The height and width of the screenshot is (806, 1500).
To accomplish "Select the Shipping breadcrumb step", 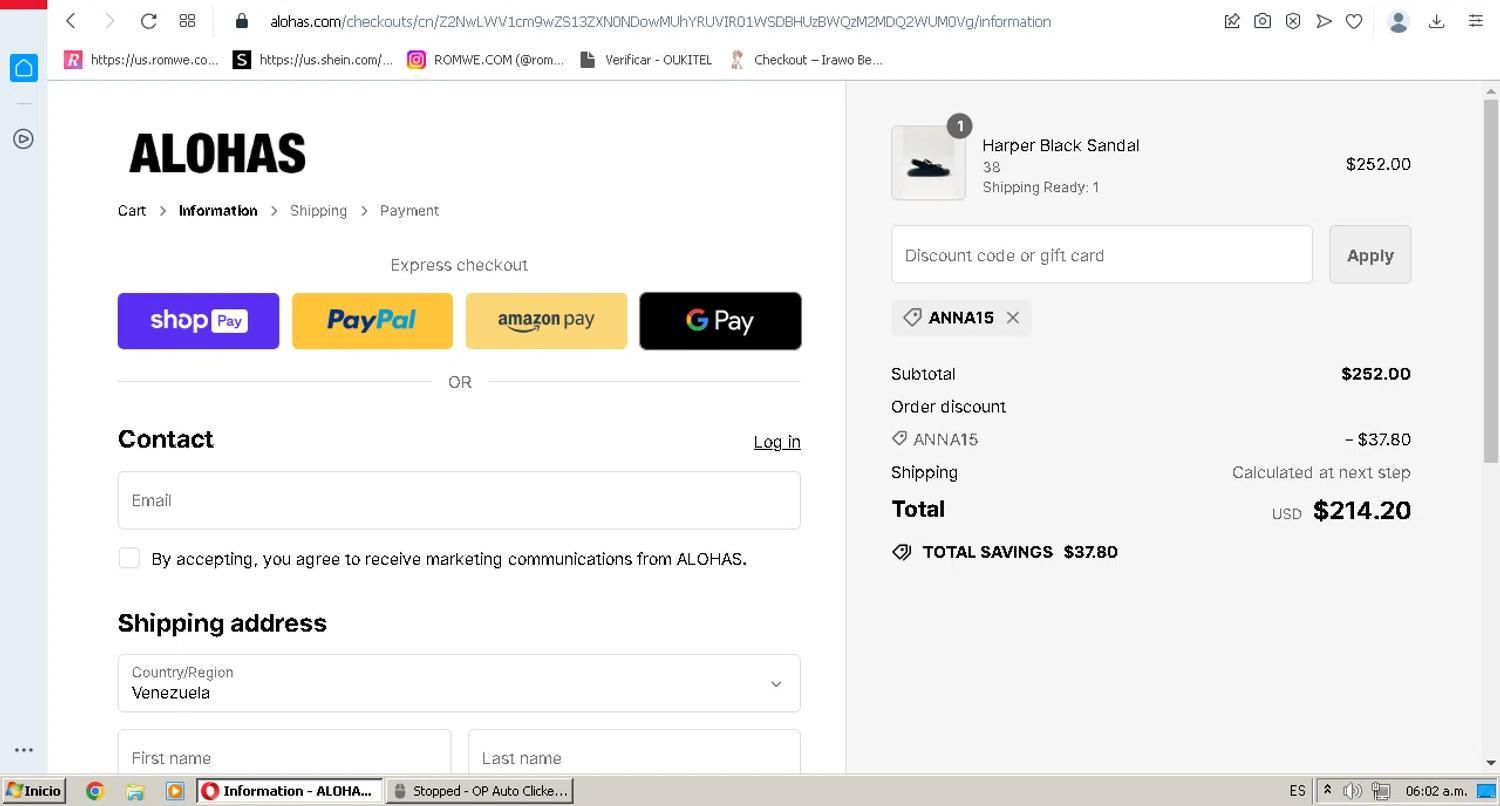I will (x=318, y=211).
